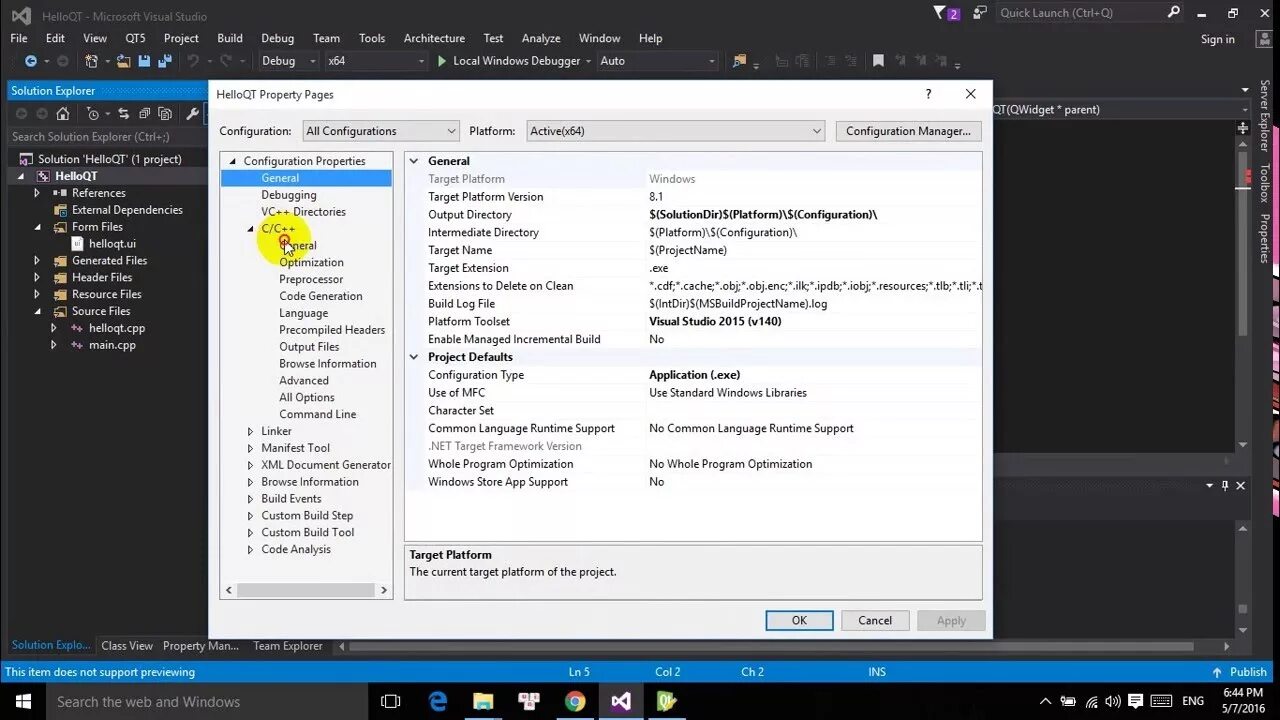Open the Configuration dropdown
This screenshot has height=720, width=1280.
[x=380, y=131]
